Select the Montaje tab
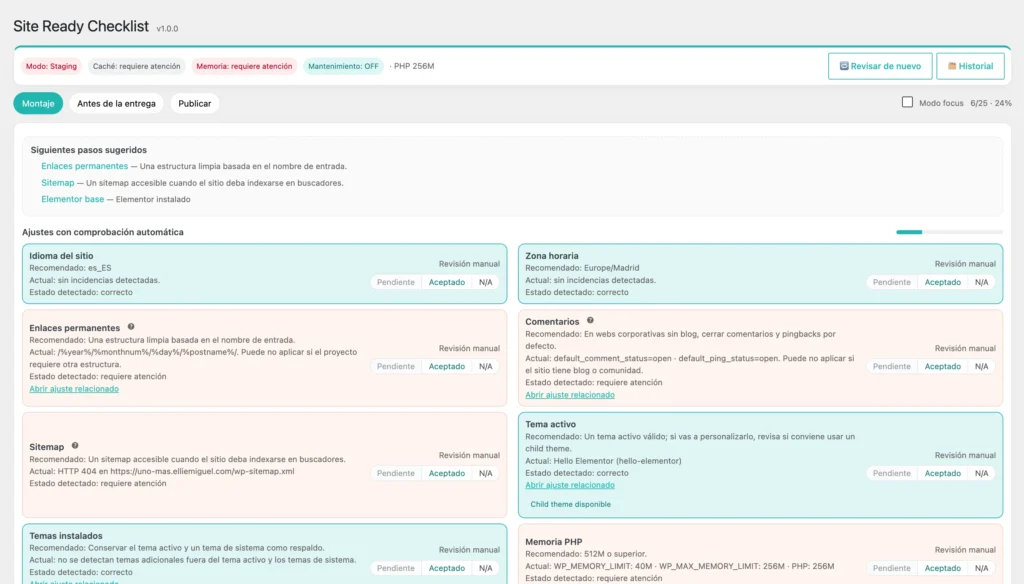This screenshot has width=1024, height=584. [x=38, y=103]
